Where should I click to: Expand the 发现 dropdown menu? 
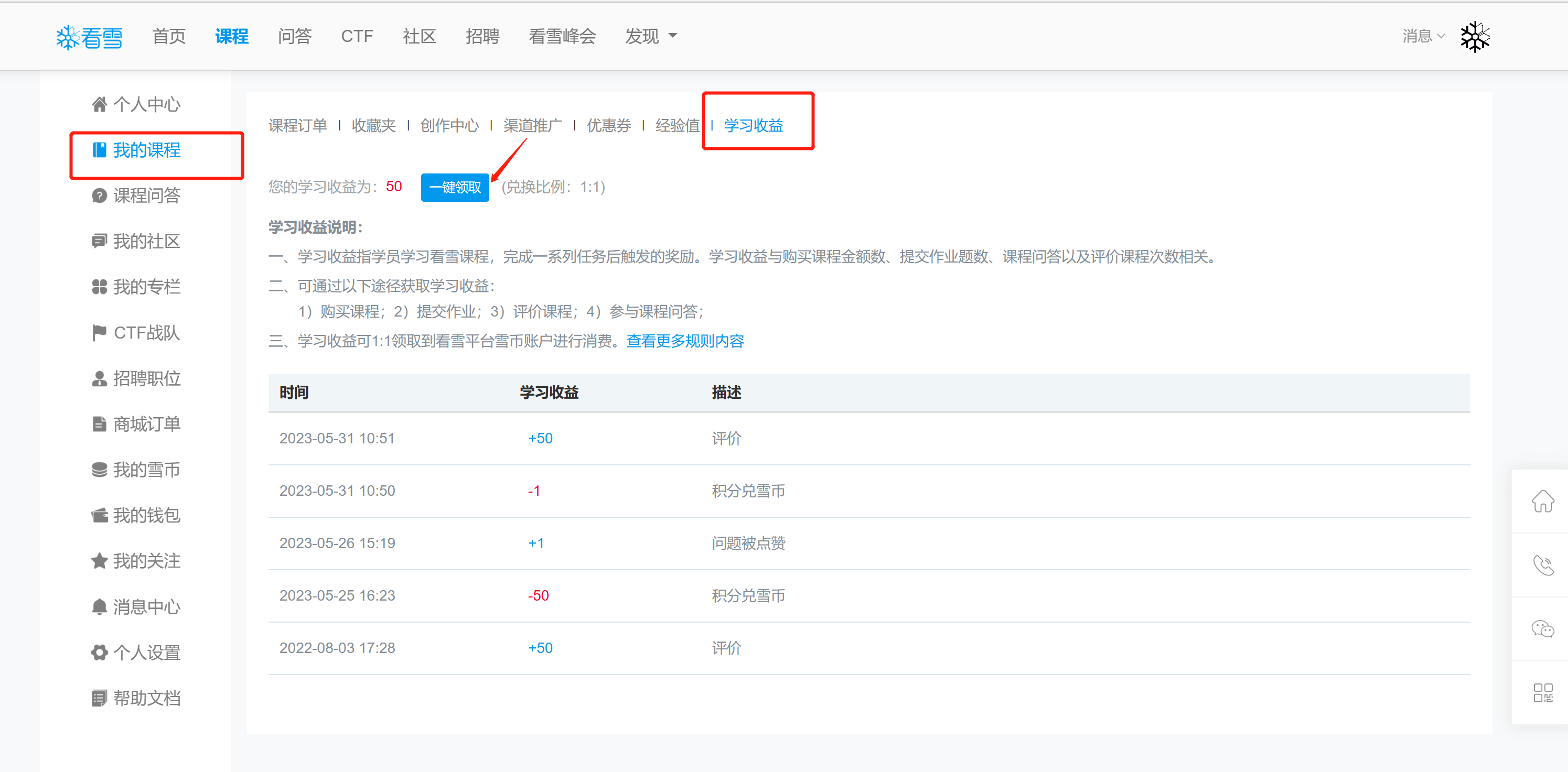650,37
